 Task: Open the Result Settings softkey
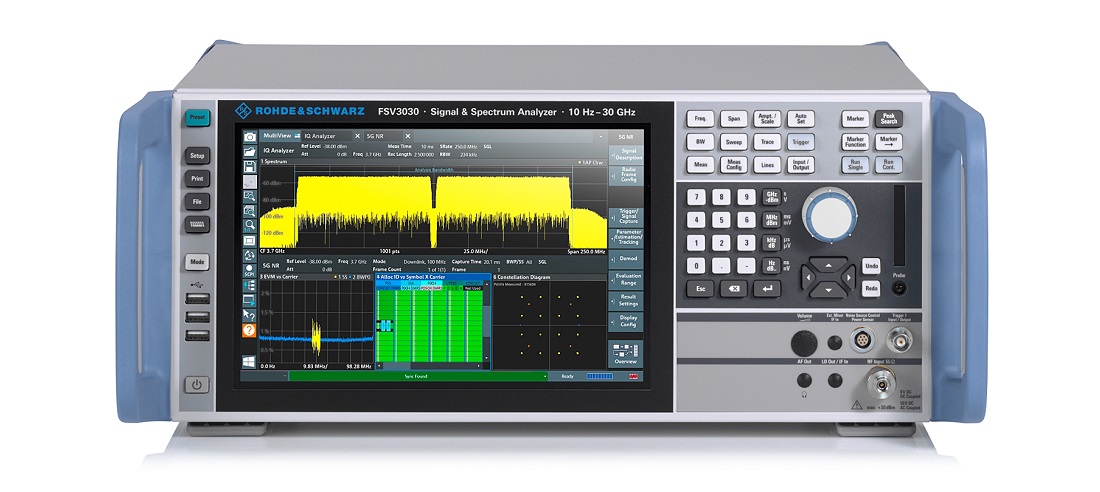tap(626, 300)
